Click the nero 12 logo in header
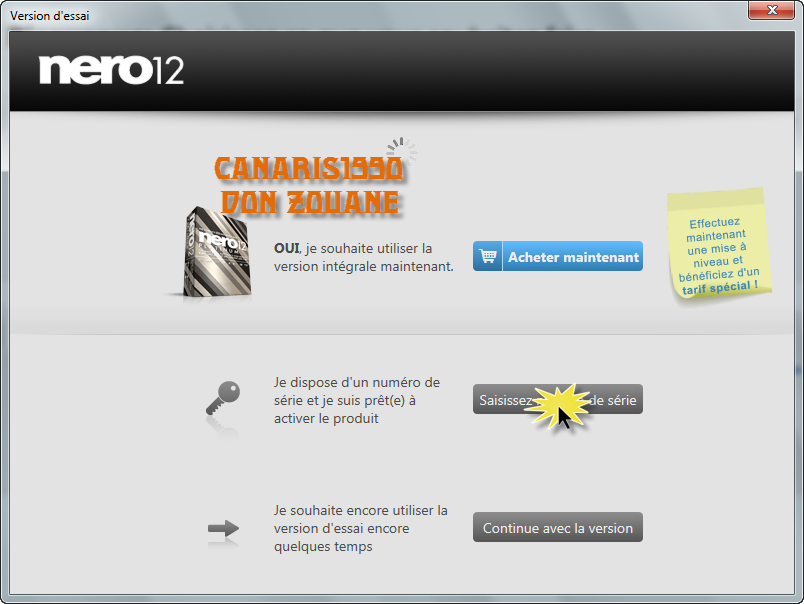The width and height of the screenshot is (804, 604). tap(111, 69)
